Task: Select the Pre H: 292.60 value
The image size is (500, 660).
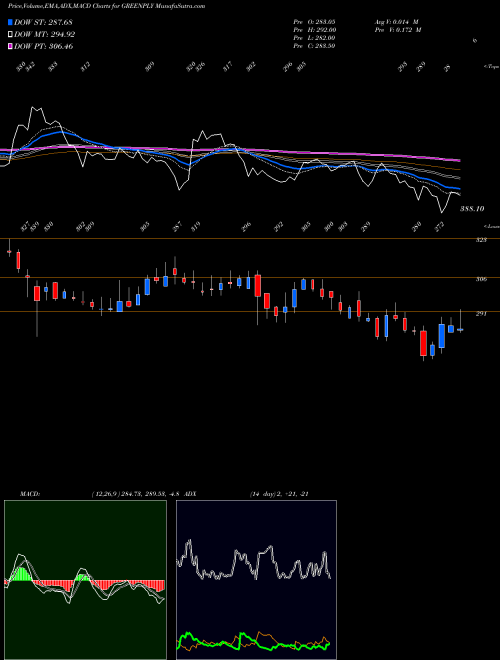Action: tap(315, 30)
